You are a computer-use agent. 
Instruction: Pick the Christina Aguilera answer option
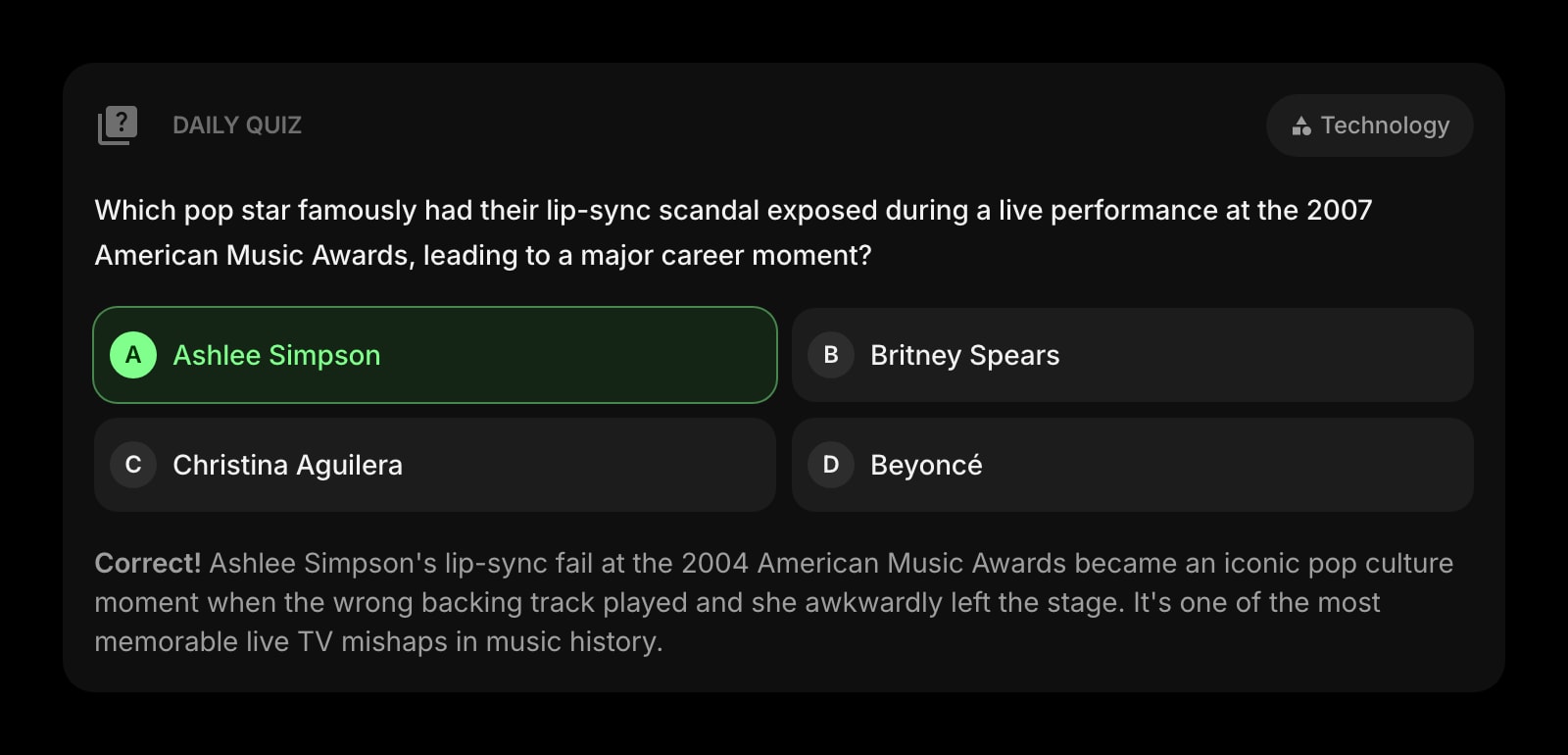(x=435, y=465)
